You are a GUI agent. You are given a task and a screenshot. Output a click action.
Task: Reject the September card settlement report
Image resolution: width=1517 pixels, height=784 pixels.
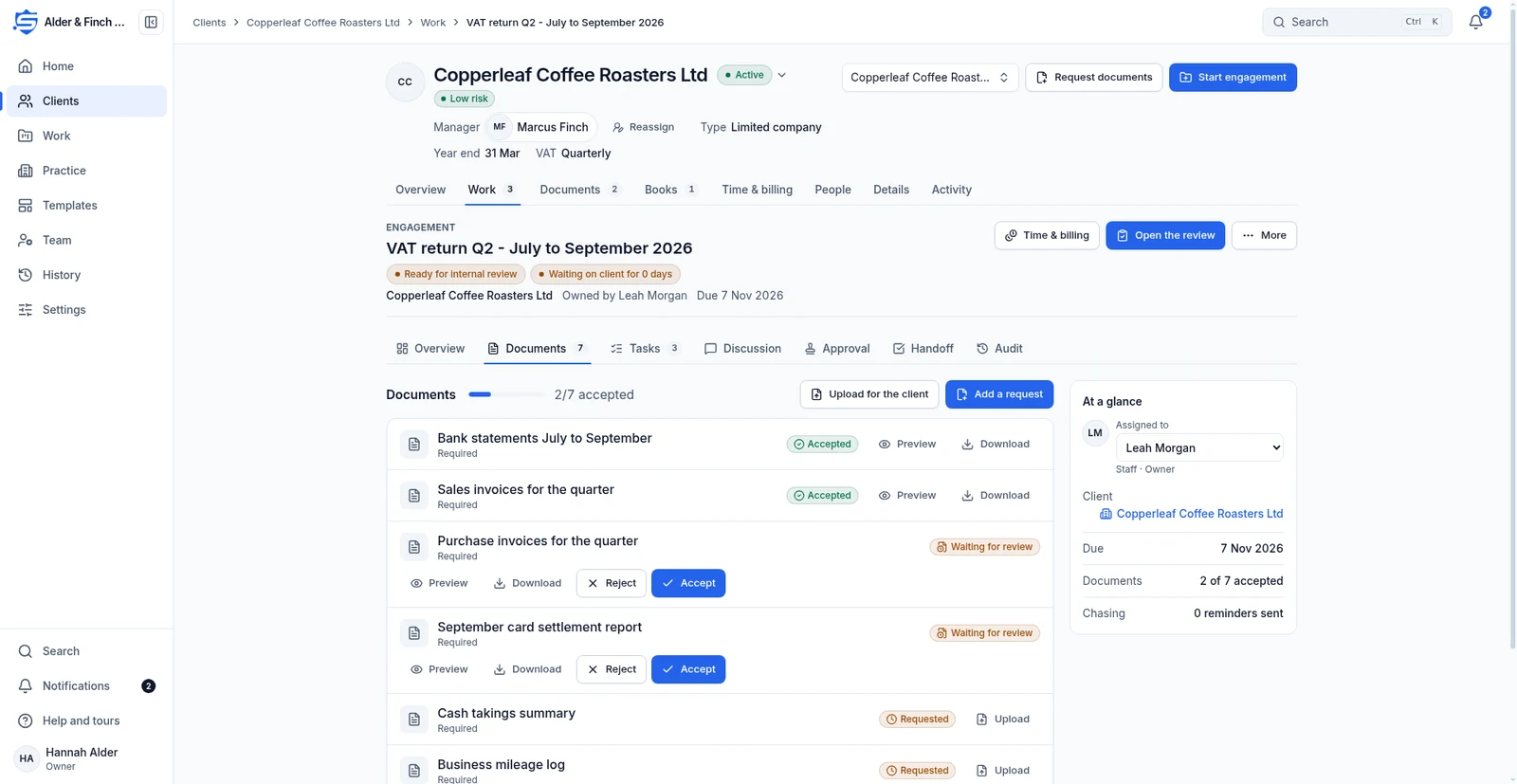click(612, 669)
